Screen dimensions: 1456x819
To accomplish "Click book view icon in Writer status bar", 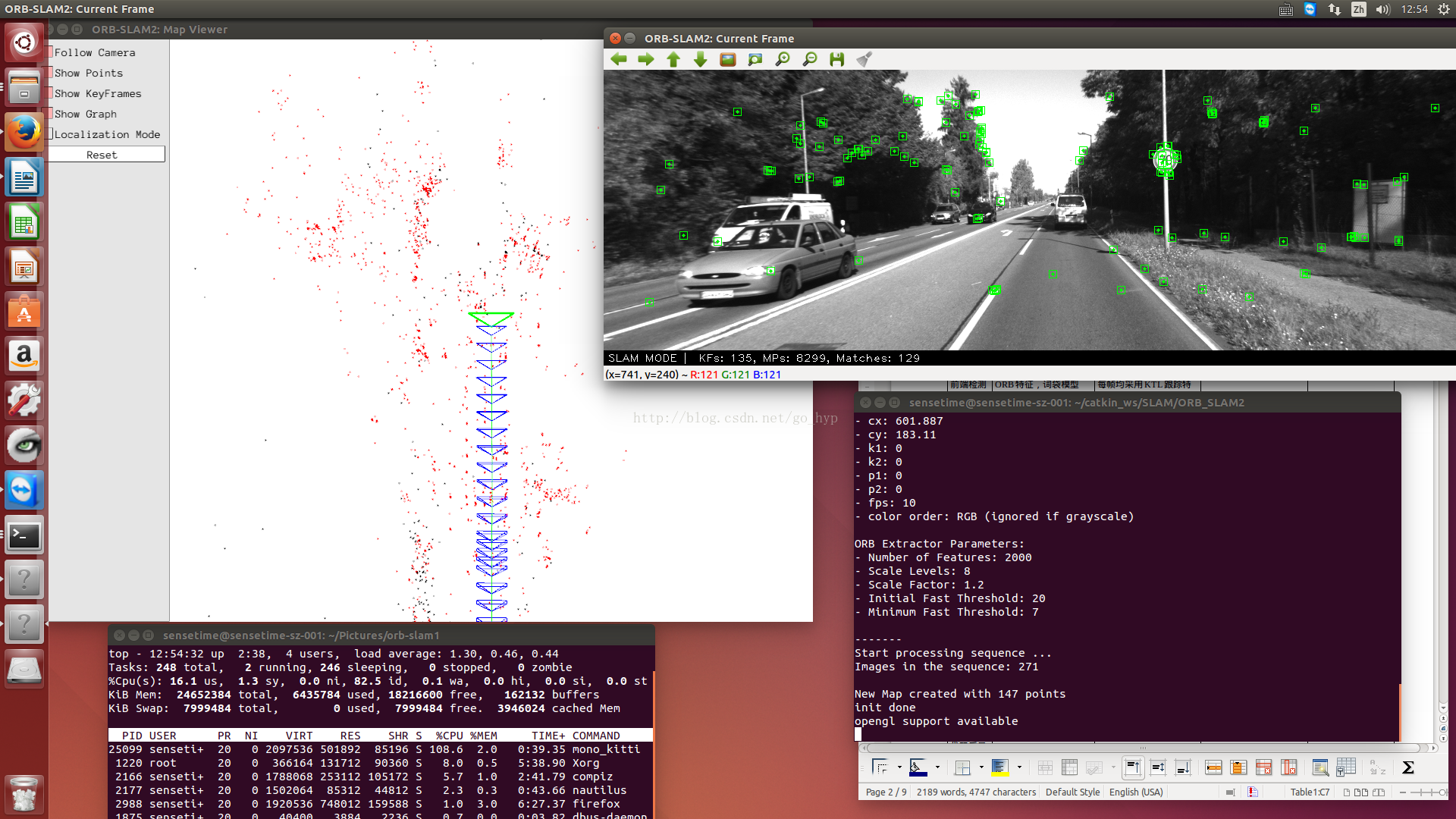I will [1379, 792].
